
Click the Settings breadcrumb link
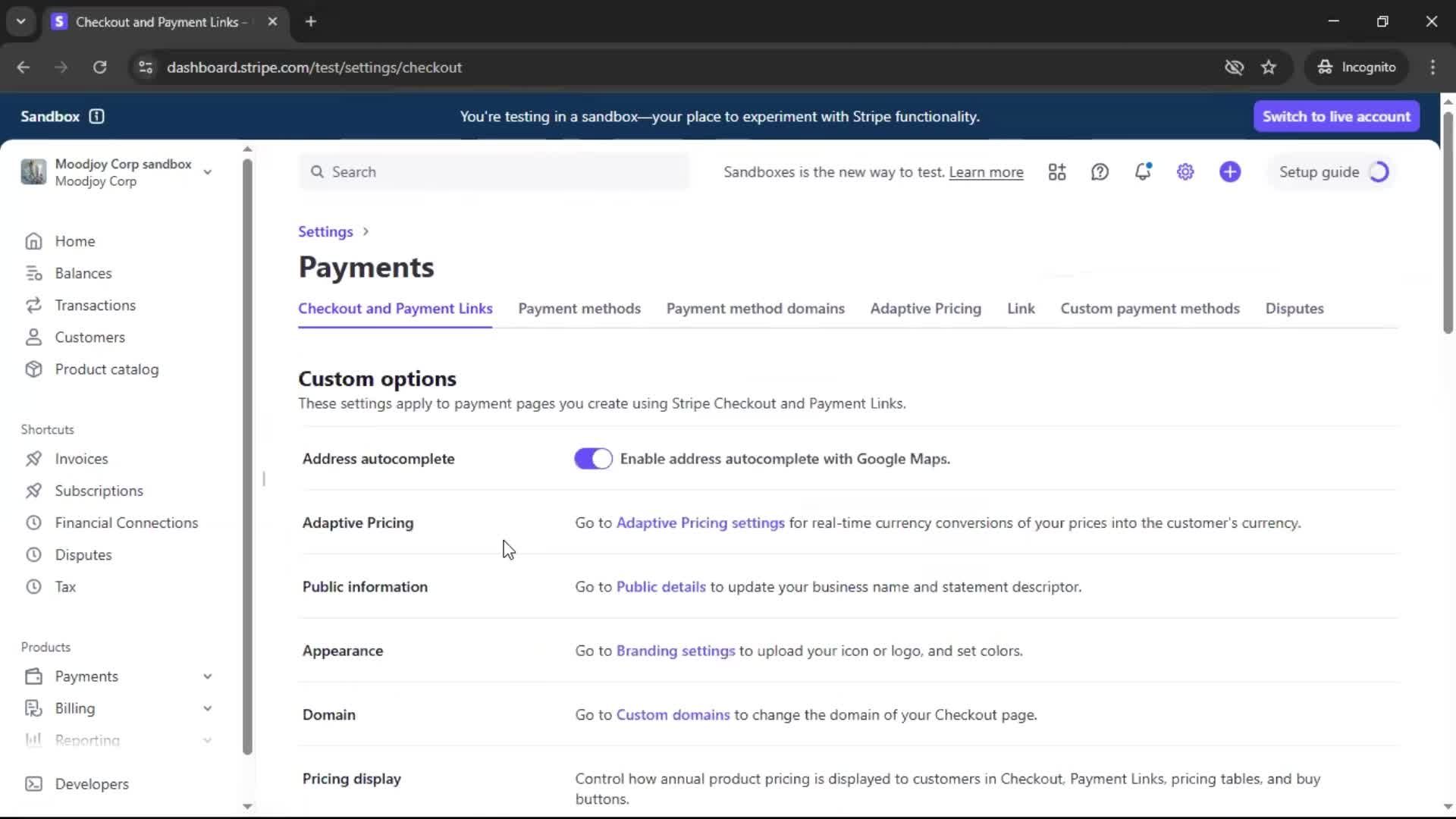point(325,231)
